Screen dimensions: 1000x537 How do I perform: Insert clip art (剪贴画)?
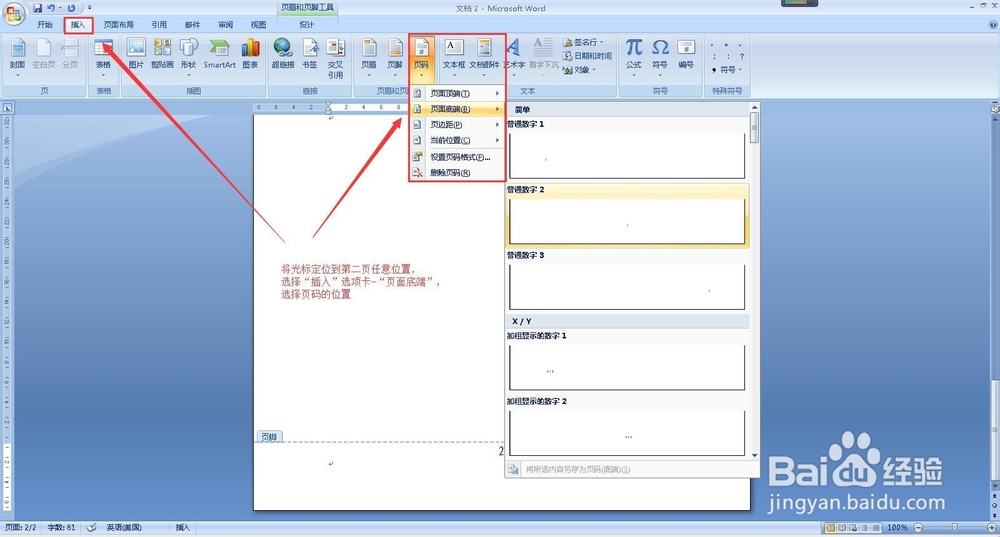point(162,54)
